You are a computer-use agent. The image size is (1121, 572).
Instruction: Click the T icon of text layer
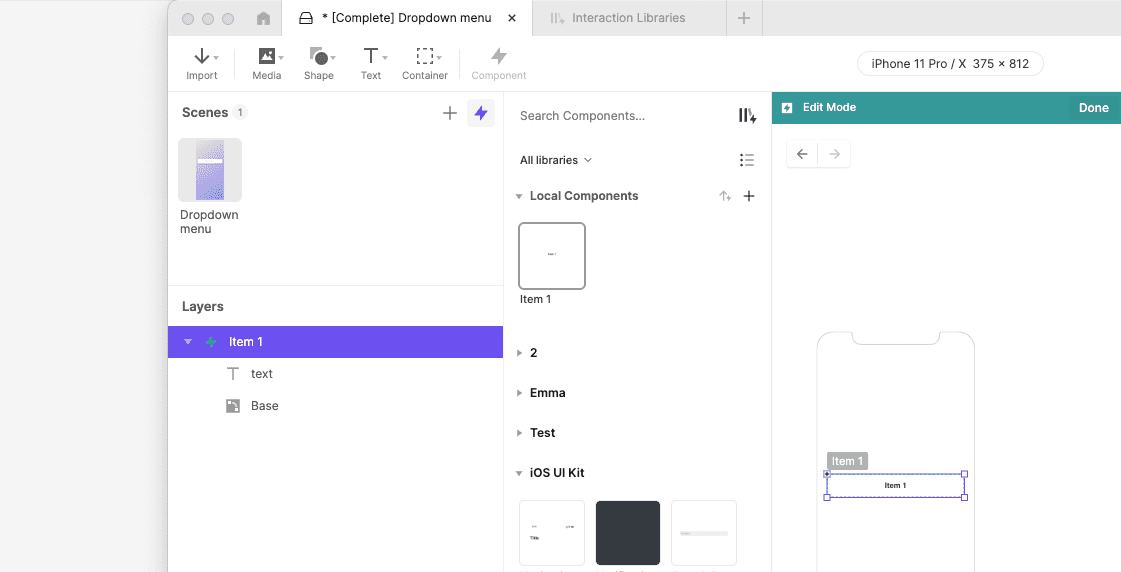(x=232, y=374)
